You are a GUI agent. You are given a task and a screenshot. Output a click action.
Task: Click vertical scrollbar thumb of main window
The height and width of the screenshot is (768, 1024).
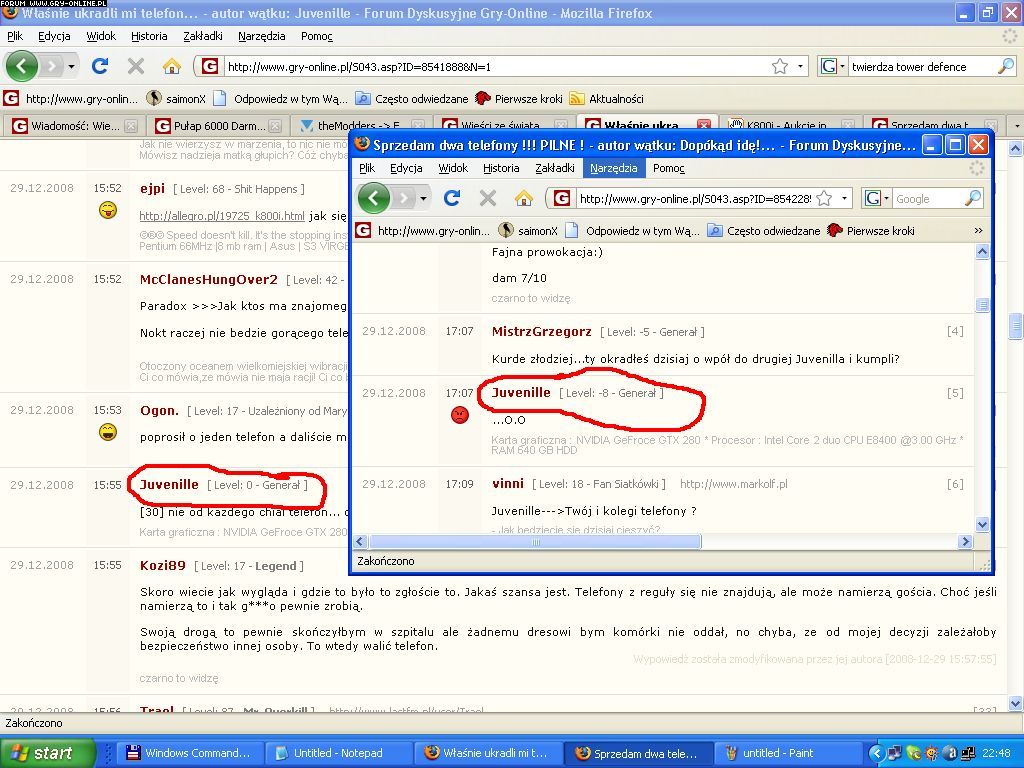coord(1016,326)
